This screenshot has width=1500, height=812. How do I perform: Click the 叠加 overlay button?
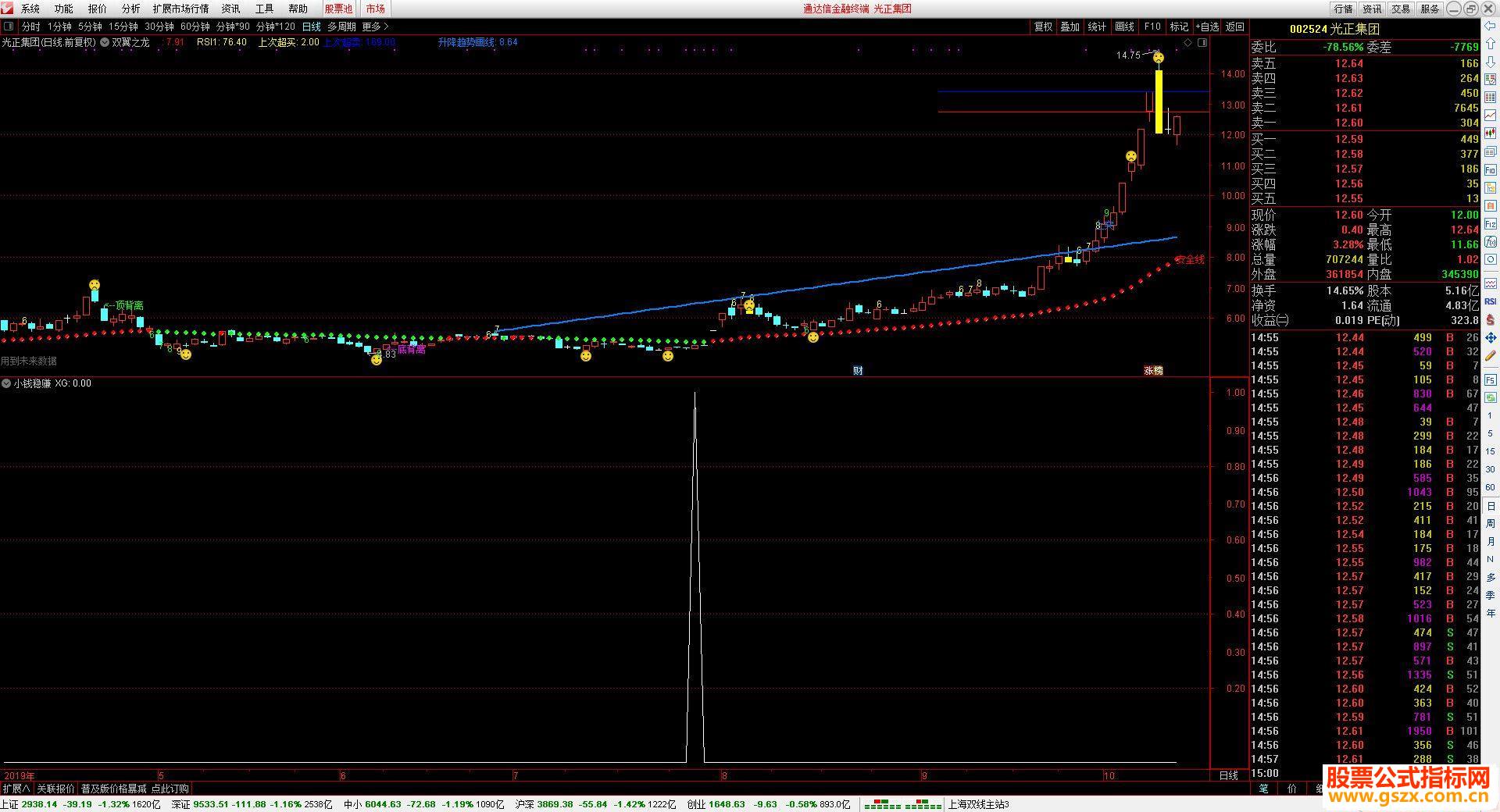(x=1070, y=27)
